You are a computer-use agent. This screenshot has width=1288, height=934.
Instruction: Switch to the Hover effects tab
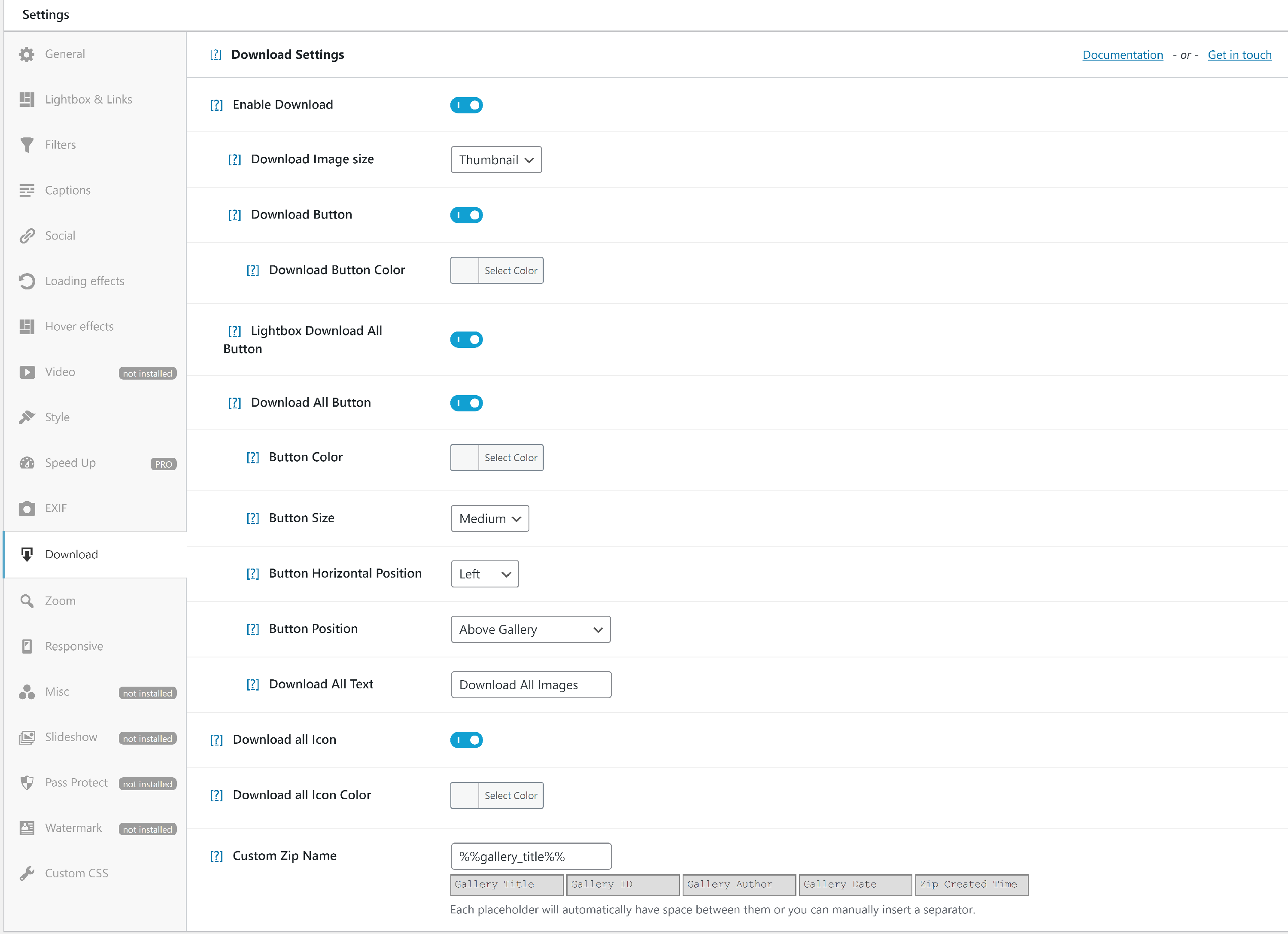point(95,327)
